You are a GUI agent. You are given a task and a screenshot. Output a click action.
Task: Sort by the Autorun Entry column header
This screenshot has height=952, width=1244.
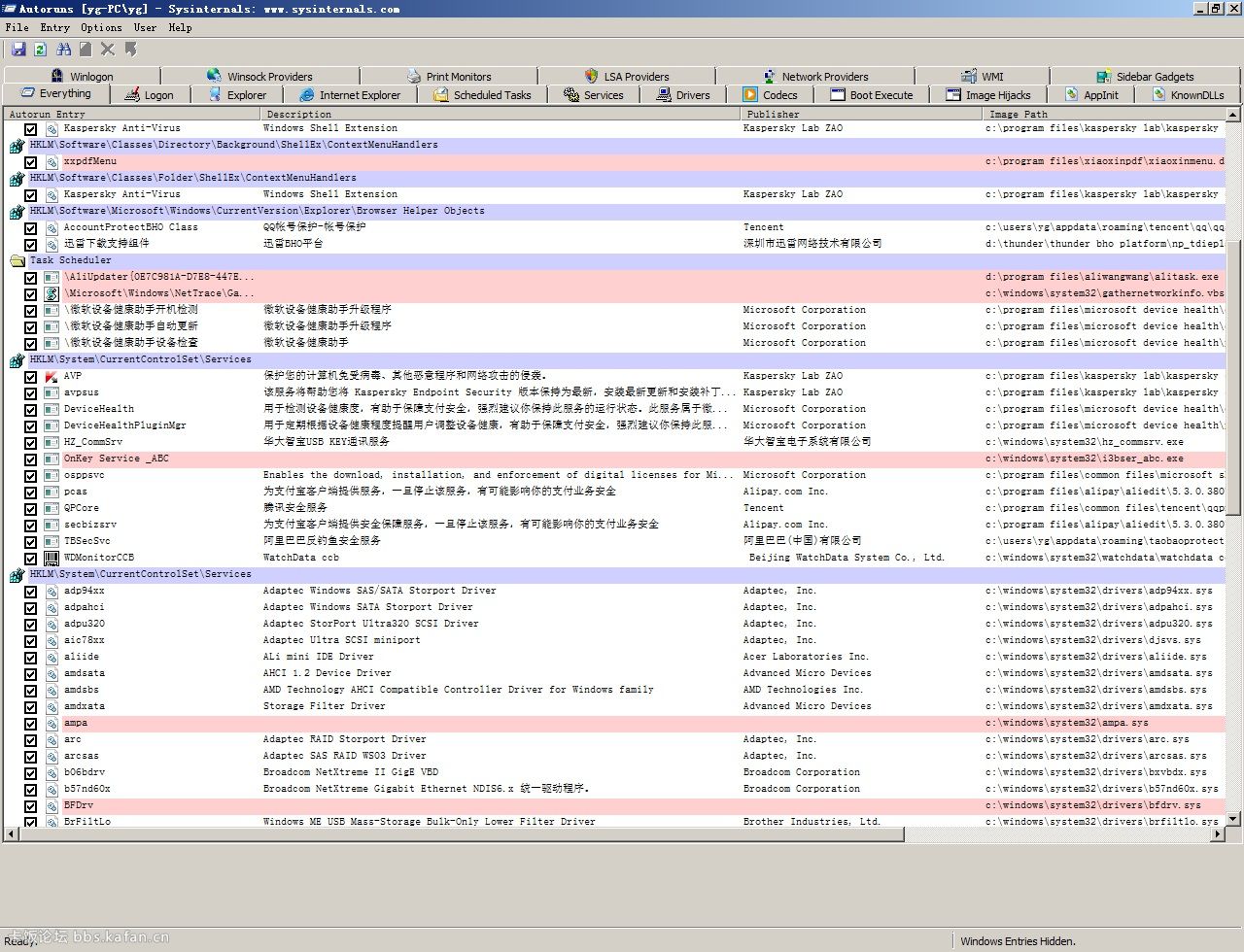(131, 114)
